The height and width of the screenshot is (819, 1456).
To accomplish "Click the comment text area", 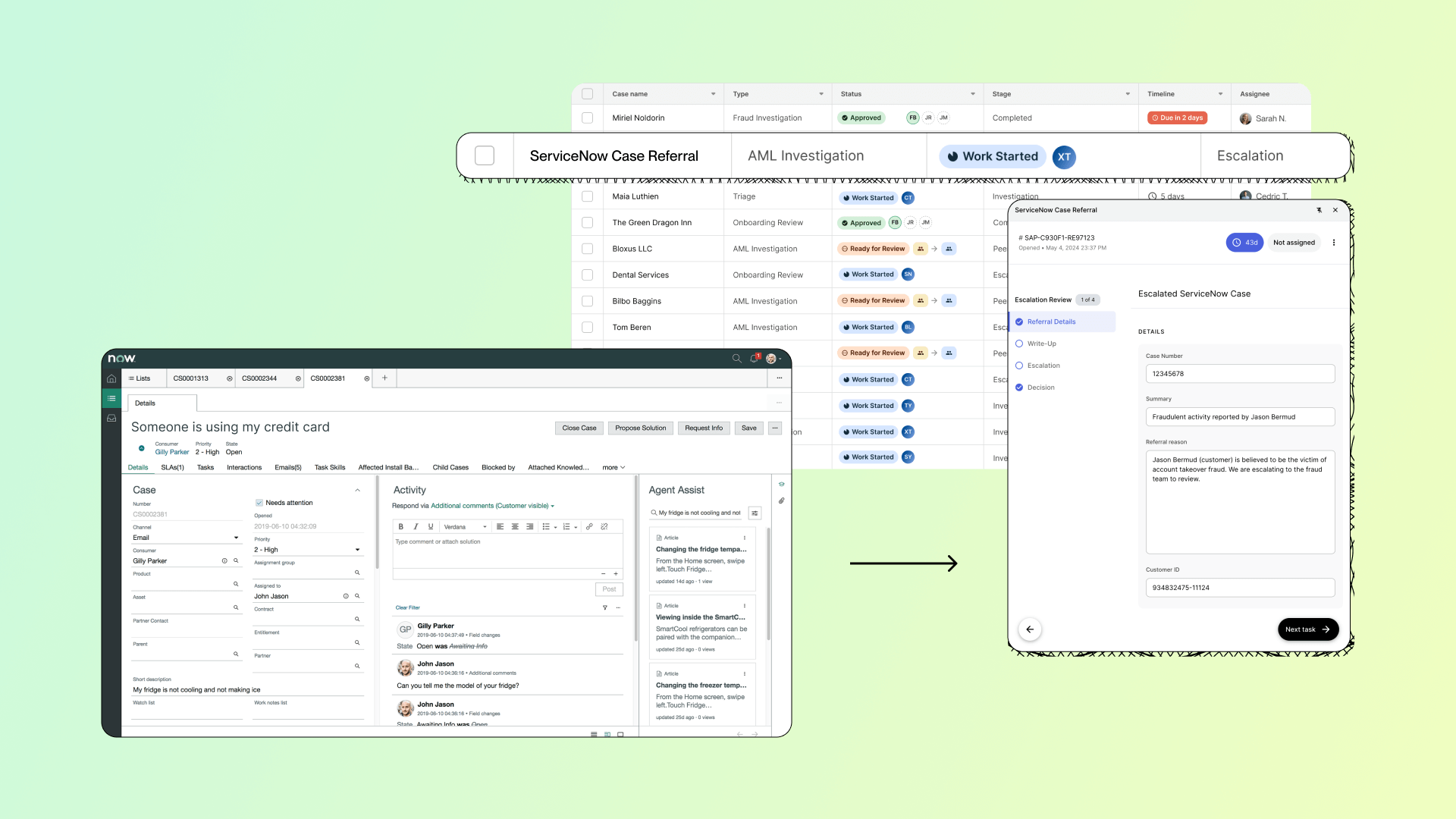I will 507,551.
